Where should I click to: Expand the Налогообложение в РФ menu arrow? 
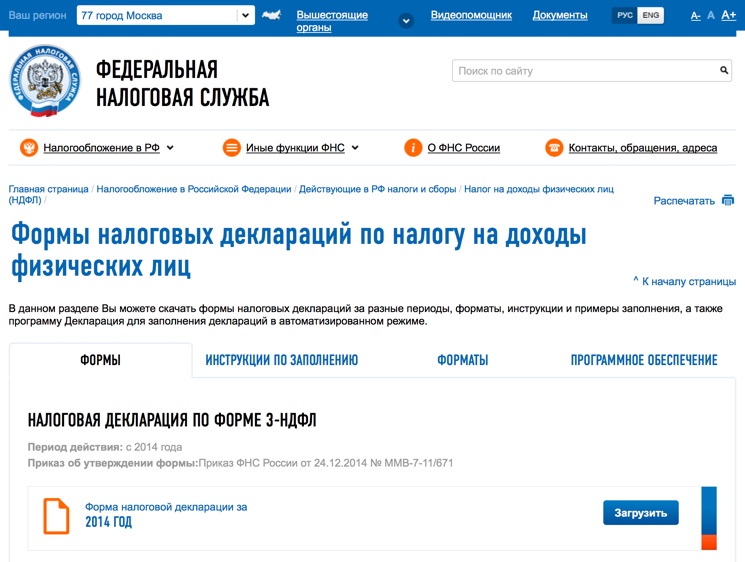pyautogui.click(x=170, y=148)
